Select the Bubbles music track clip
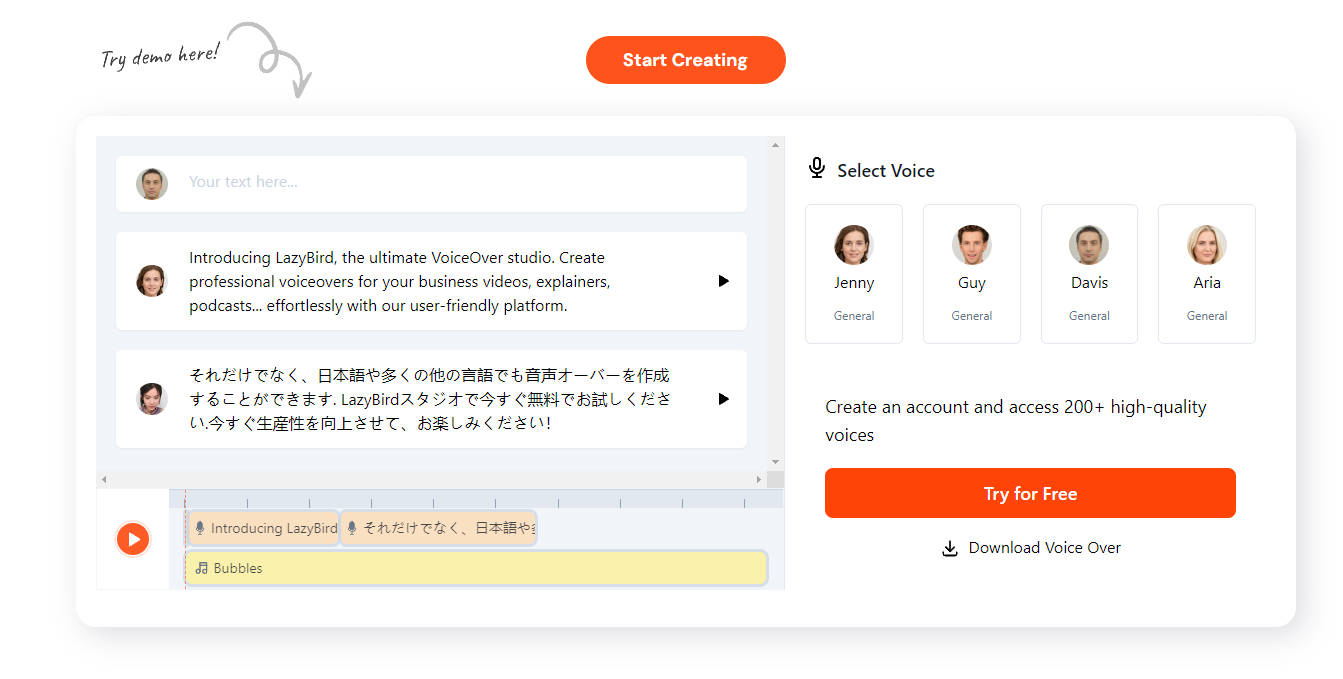This screenshot has height=679, width=1343. (x=475, y=568)
